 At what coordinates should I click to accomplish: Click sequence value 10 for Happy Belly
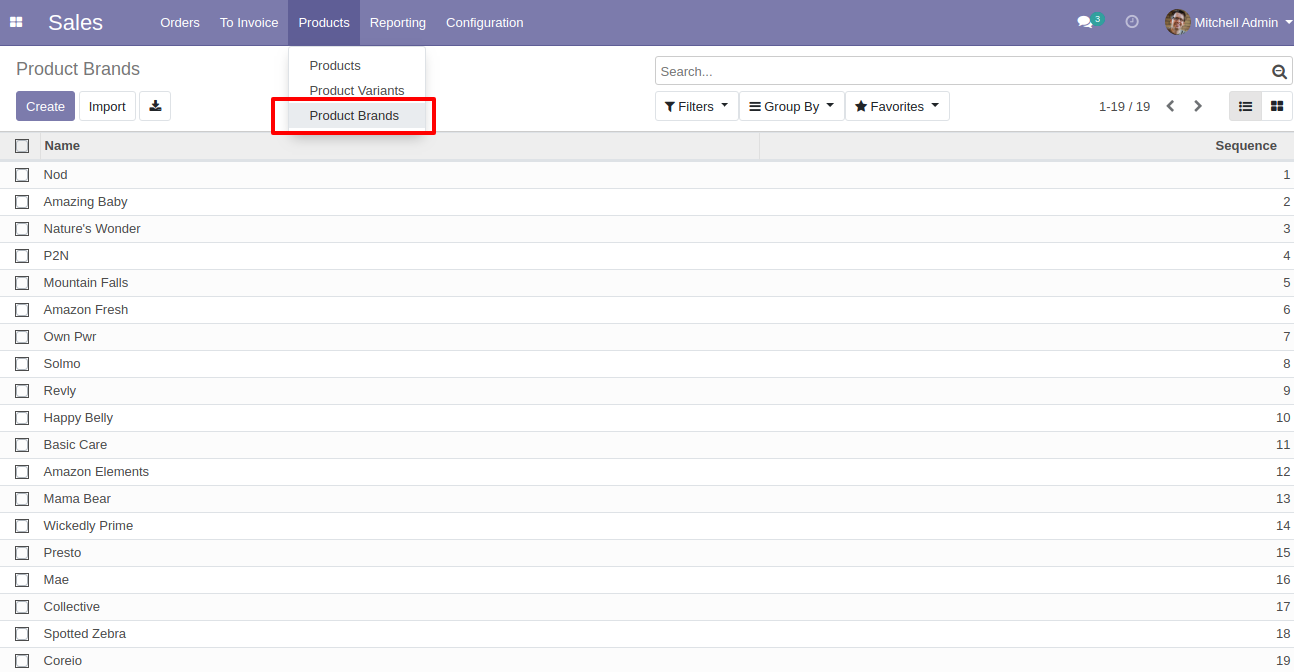1283,418
